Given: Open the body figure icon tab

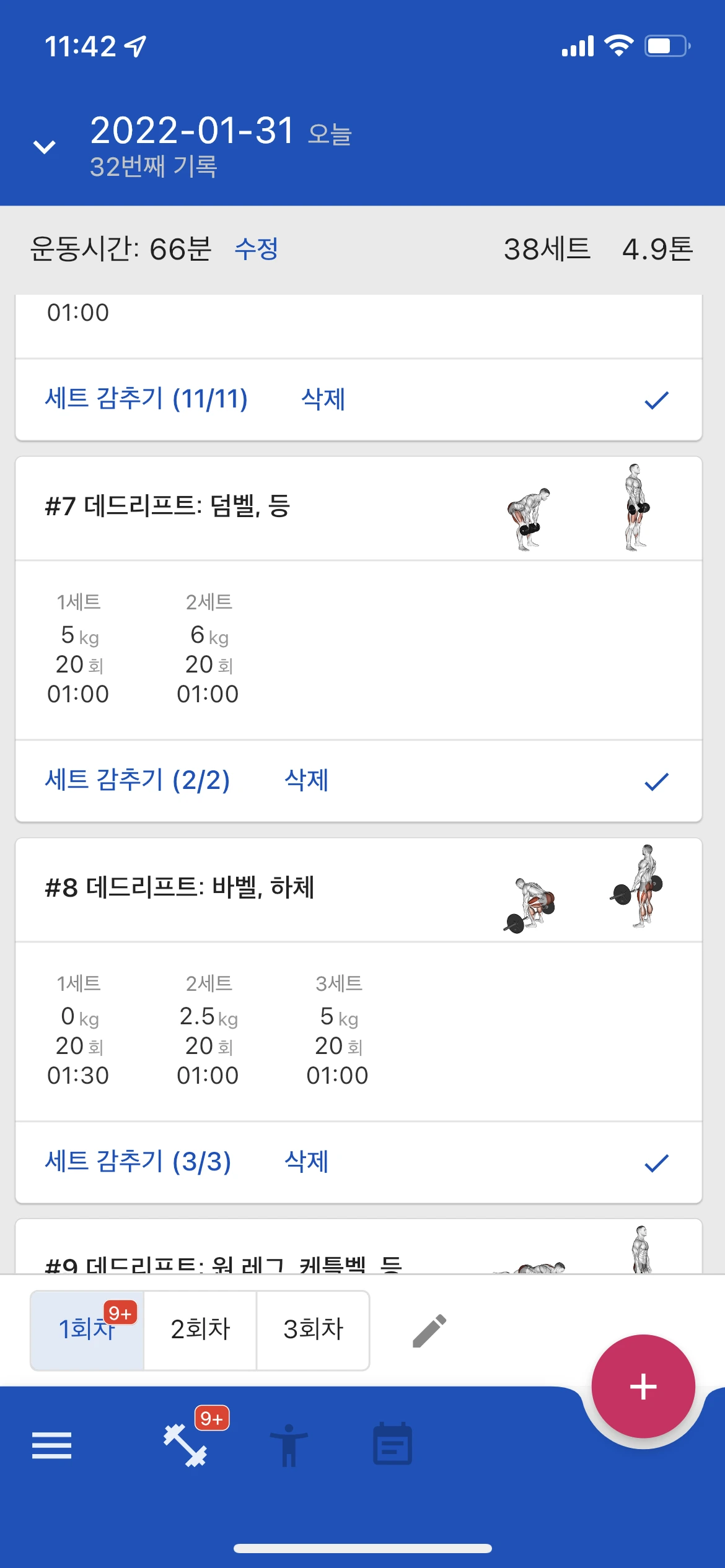Looking at the screenshot, I should (x=288, y=1445).
